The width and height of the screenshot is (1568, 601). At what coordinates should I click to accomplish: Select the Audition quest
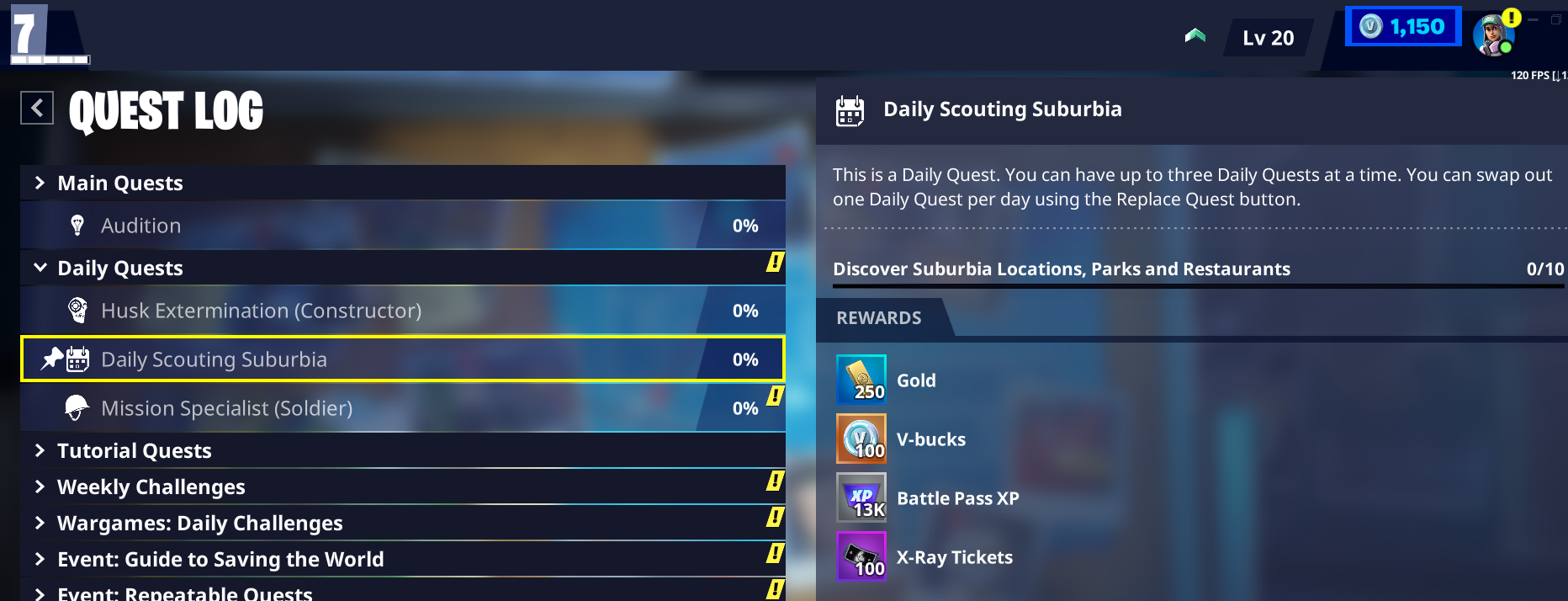click(140, 226)
